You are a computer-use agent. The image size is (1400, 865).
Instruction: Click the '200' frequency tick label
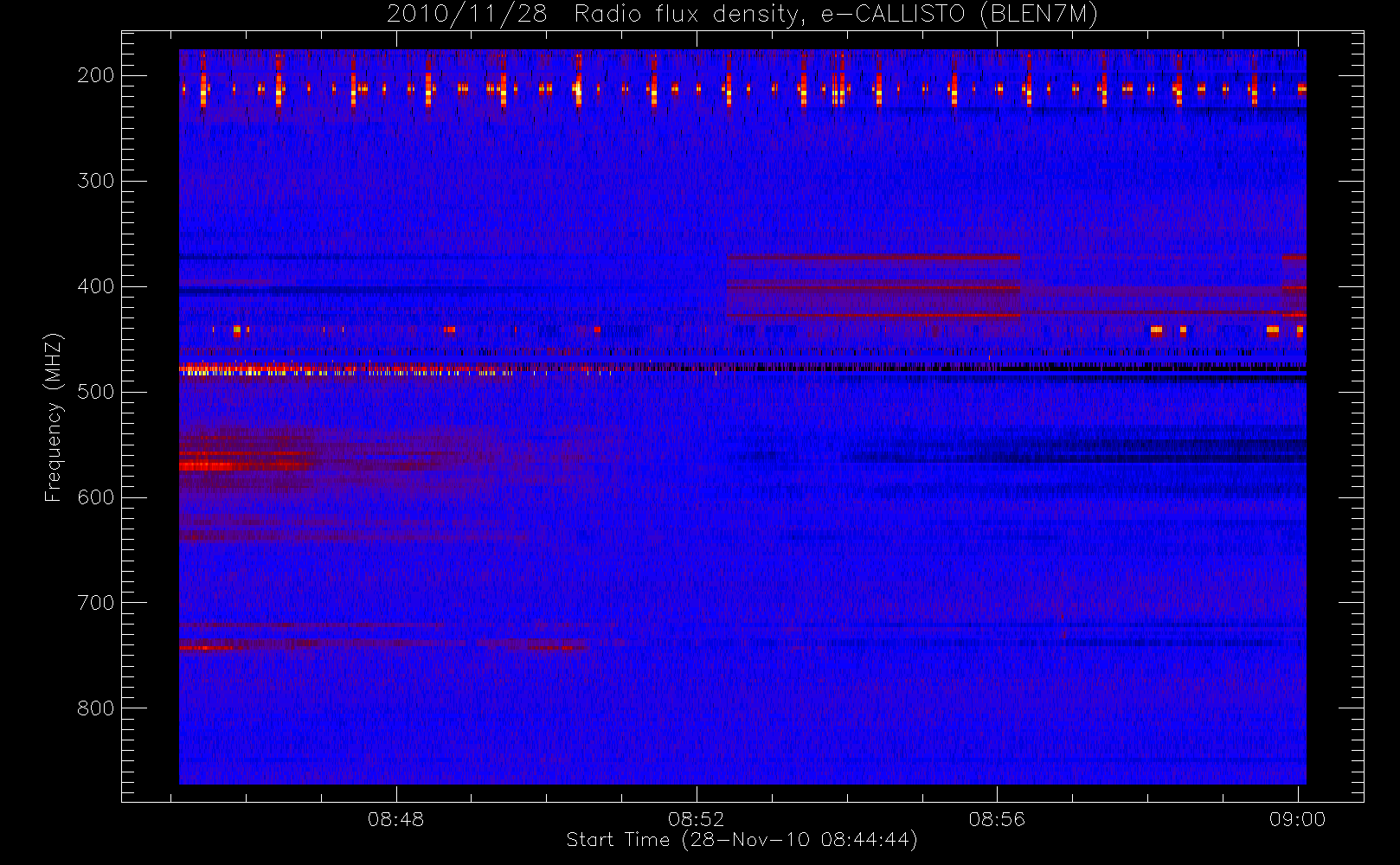point(96,75)
